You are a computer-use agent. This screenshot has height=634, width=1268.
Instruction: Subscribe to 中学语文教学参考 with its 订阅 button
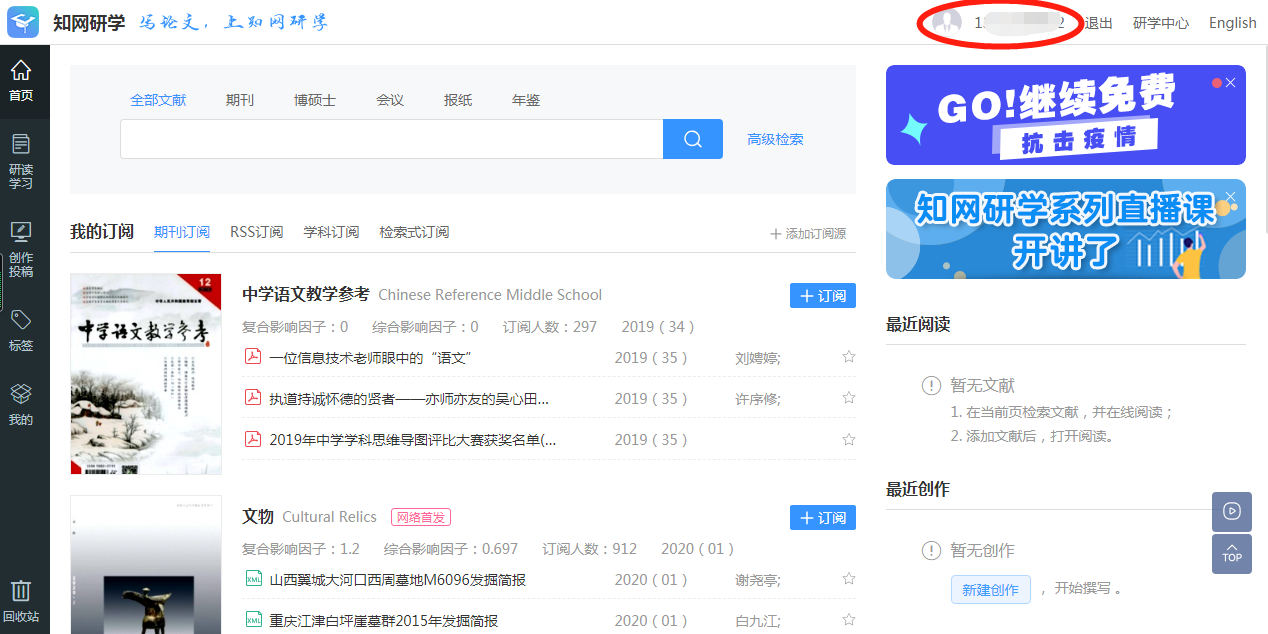823,296
